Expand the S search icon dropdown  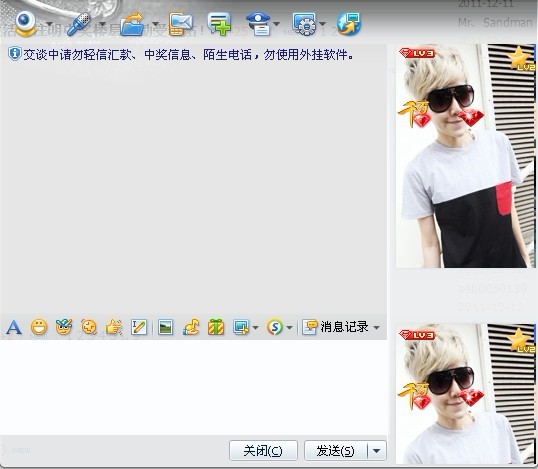(x=289, y=327)
